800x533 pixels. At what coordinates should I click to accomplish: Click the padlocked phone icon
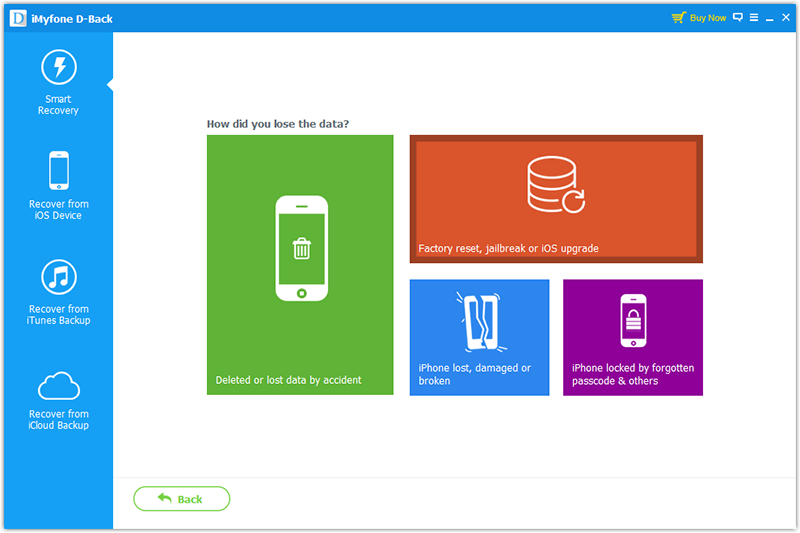pos(633,321)
